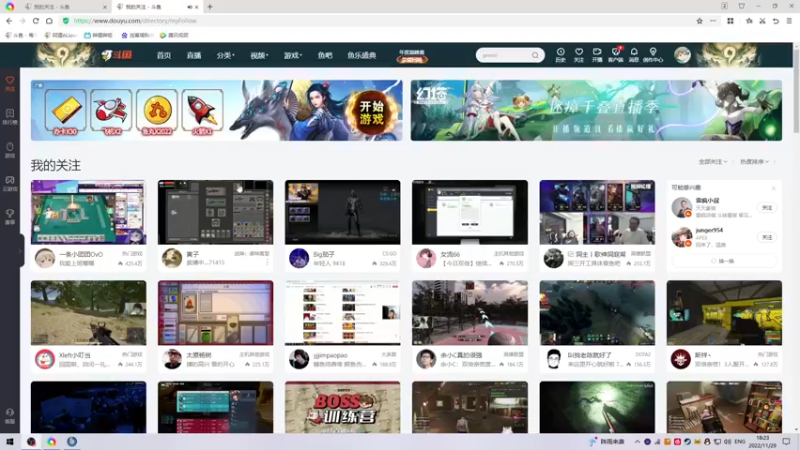
Task: Open 鱼吧 in navigation
Action: pyautogui.click(x=325, y=55)
